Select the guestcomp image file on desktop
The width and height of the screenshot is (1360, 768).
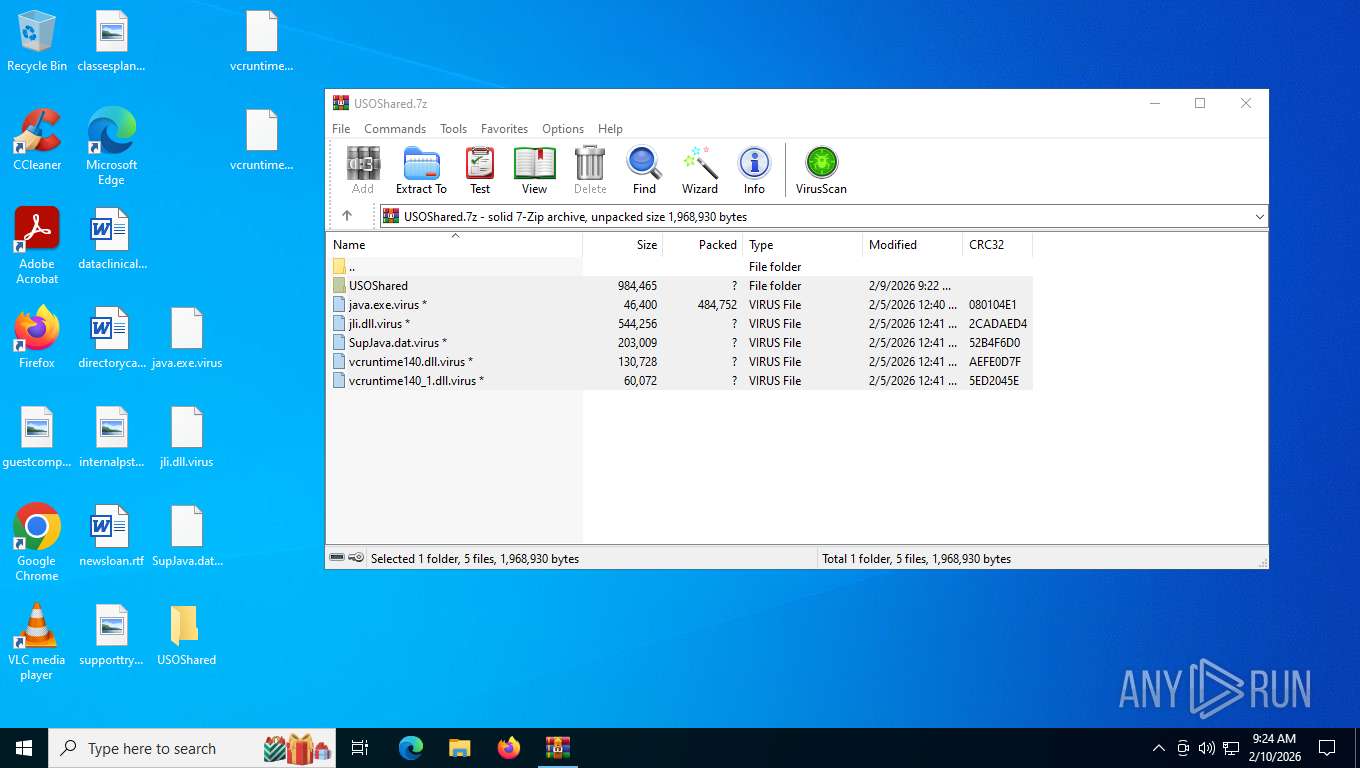click(37, 437)
